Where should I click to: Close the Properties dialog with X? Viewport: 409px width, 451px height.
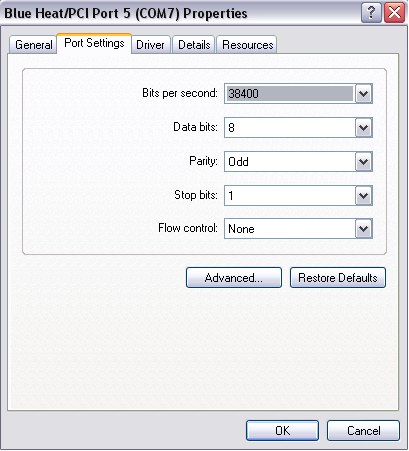(x=394, y=13)
